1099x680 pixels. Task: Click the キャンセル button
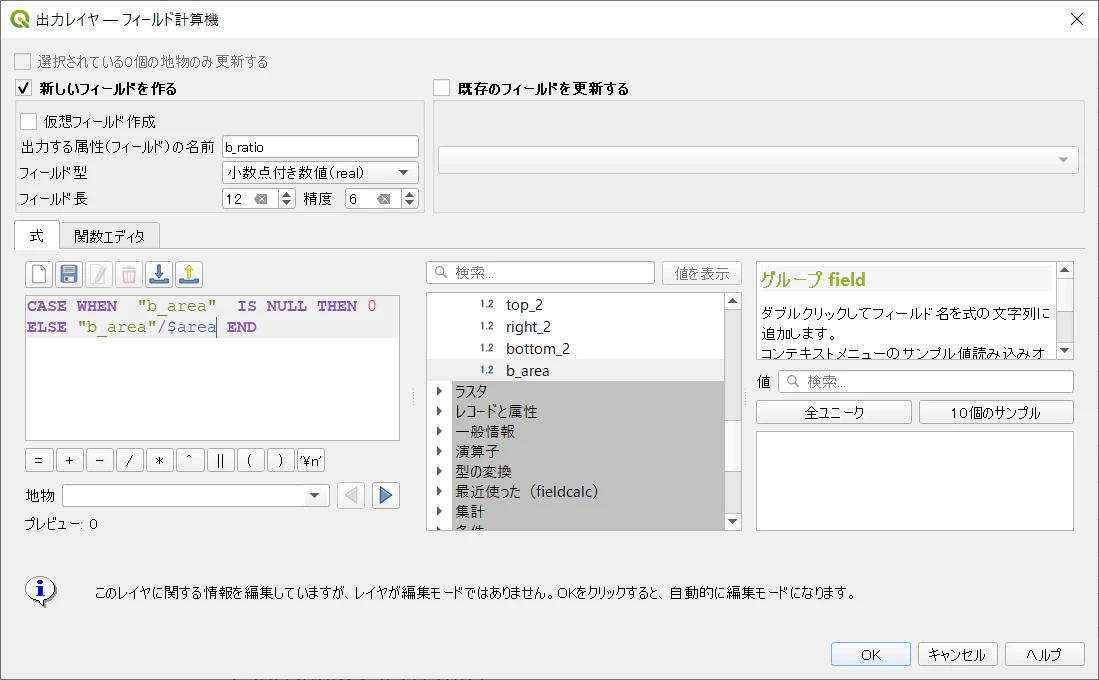click(x=957, y=654)
